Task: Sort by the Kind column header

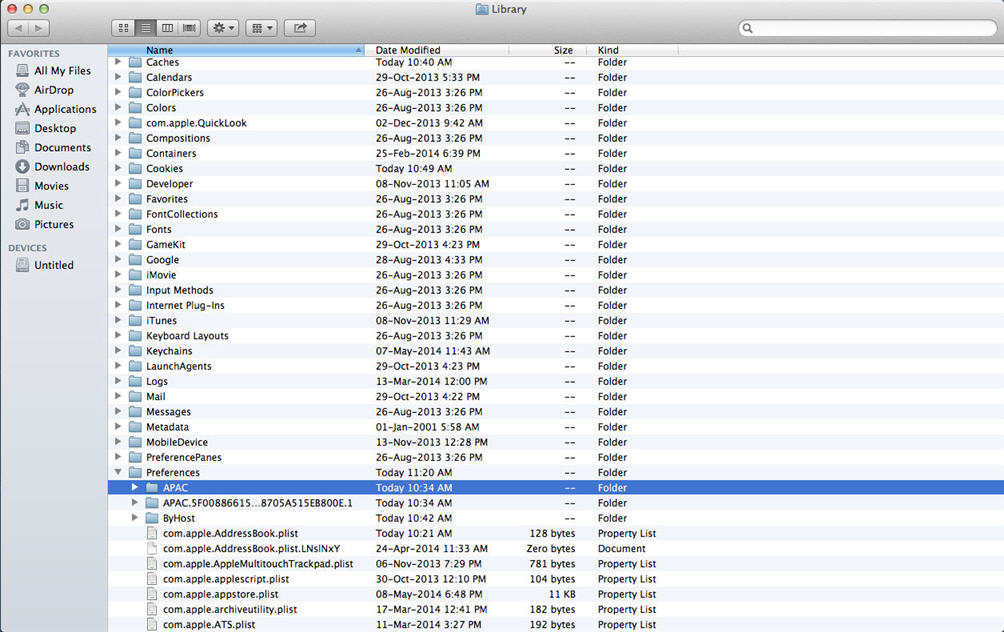Action: tap(608, 50)
